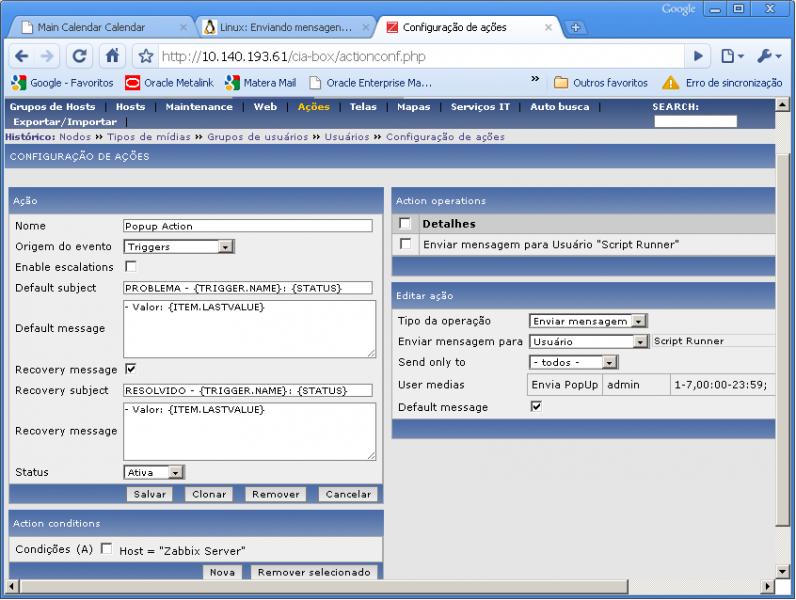Open the page menu icon
Viewport: 796px width, 600px height.
click(x=732, y=56)
